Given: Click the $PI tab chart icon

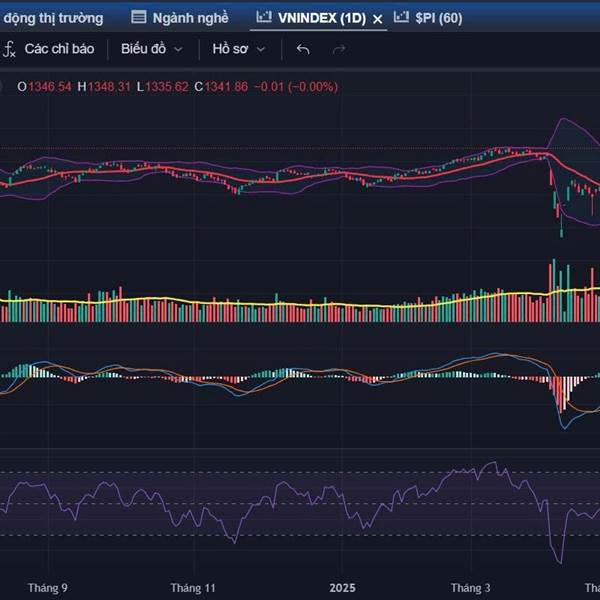Looking at the screenshot, I should pos(401,16).
